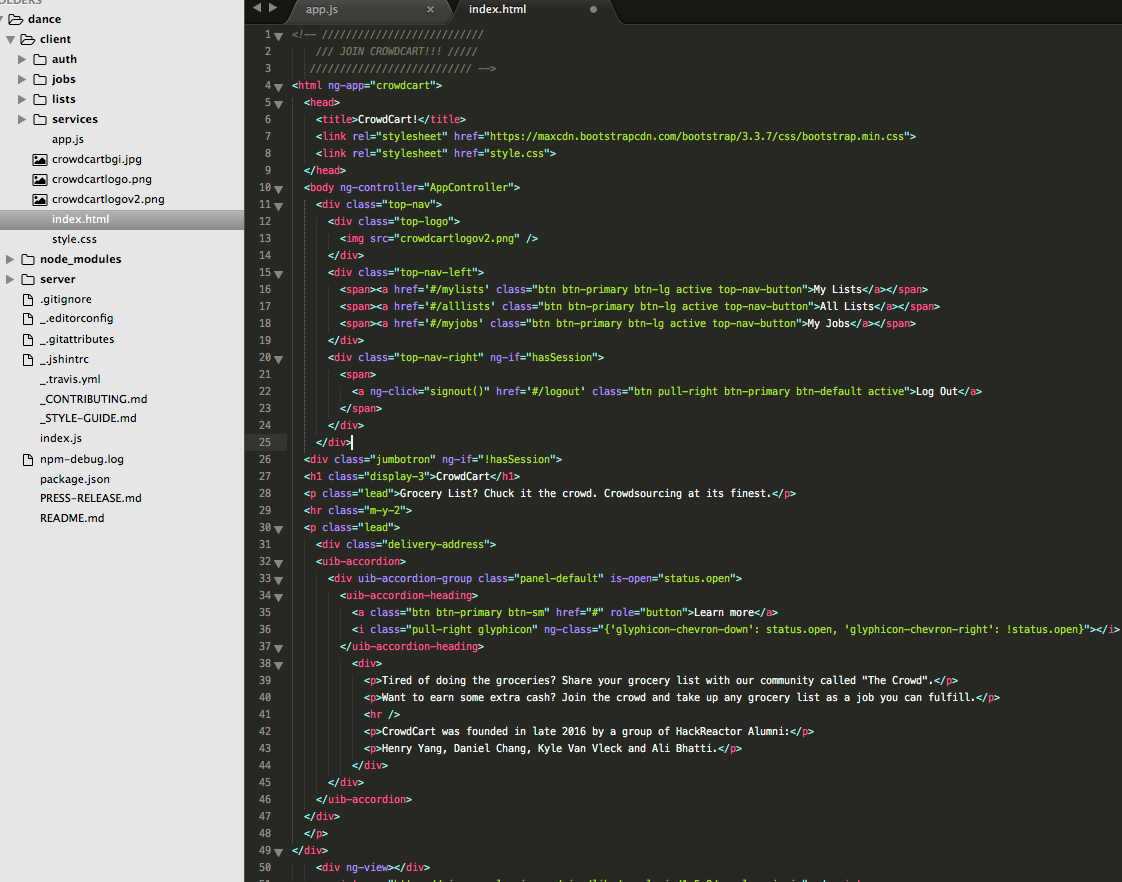Image resolution: width=1122 pixels, height=882 pixels.
Task: Close the app.js tab
Action: 430,9
